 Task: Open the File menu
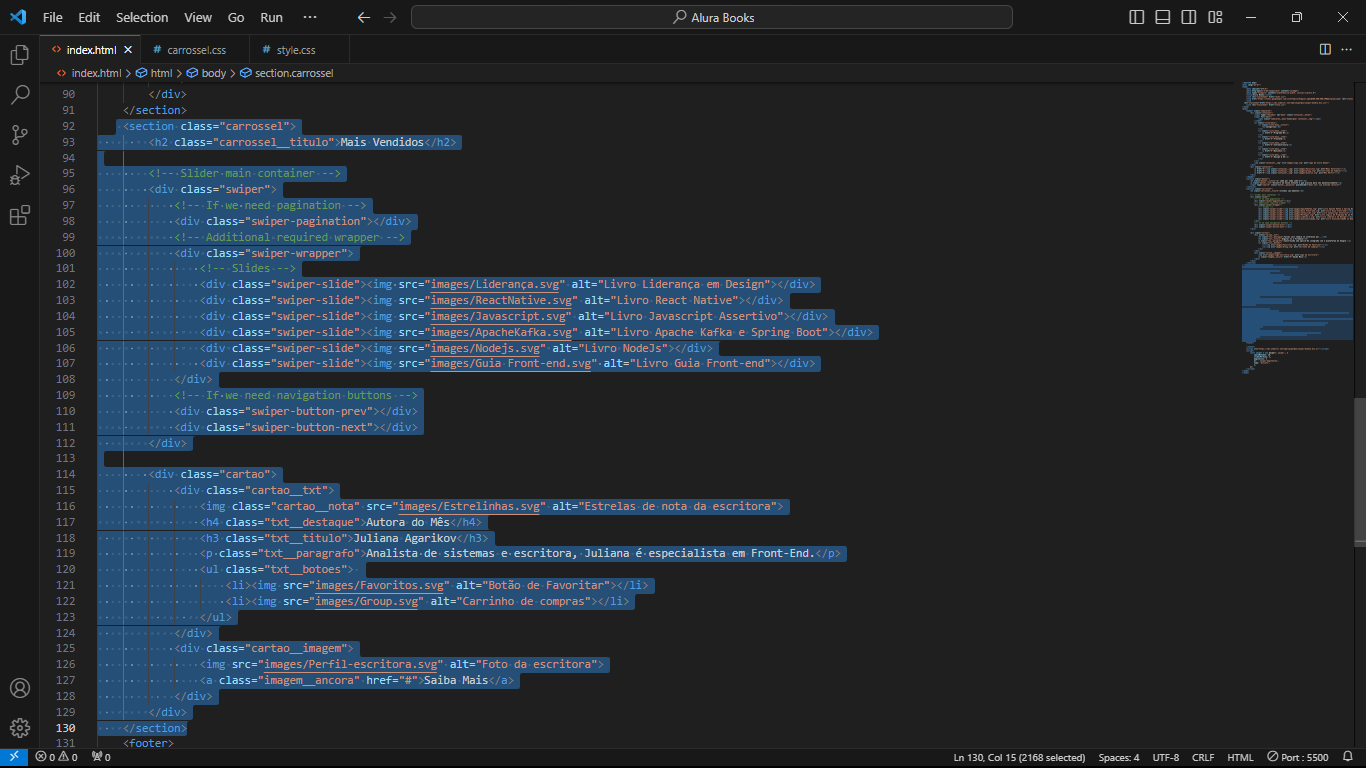(x=53, y=17)
